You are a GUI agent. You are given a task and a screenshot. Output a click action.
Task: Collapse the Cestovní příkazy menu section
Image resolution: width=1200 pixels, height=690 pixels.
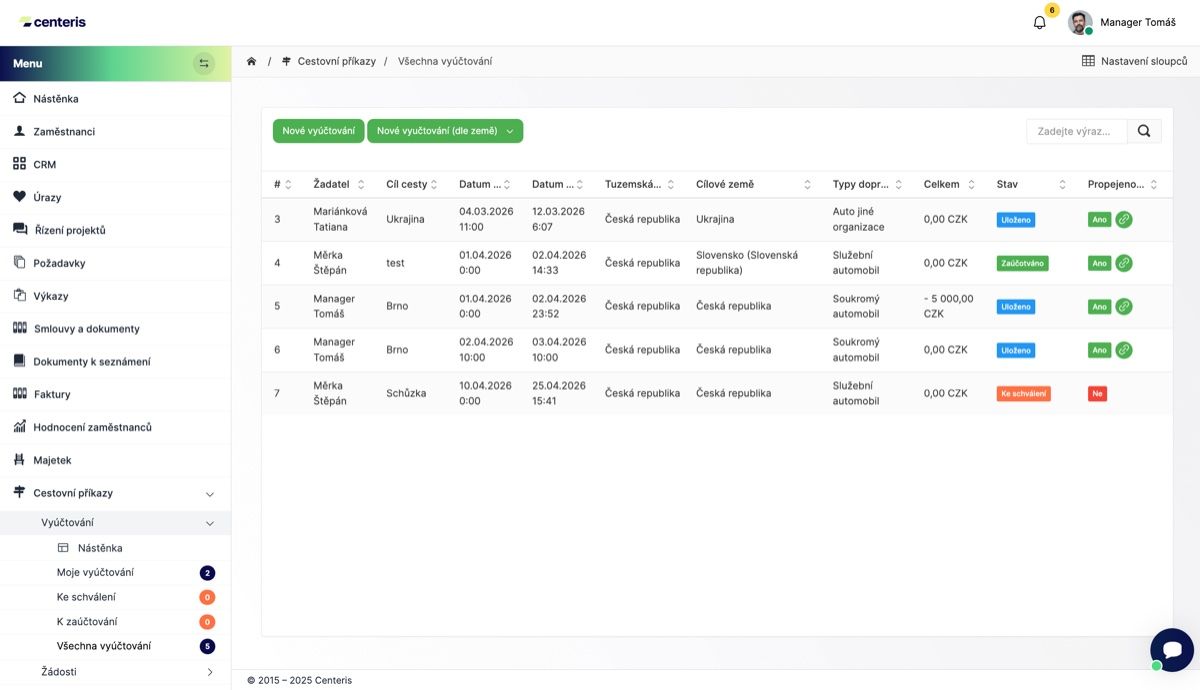[x=210, y=494]
